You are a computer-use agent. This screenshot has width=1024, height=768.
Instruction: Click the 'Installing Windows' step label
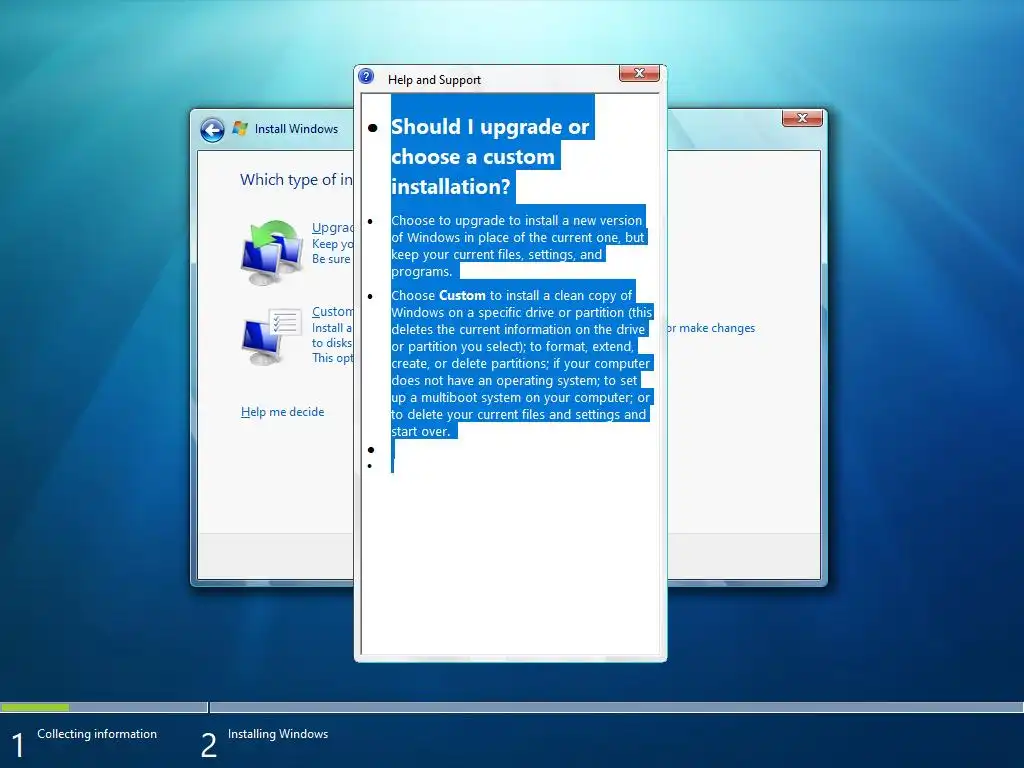coord(278,734)
